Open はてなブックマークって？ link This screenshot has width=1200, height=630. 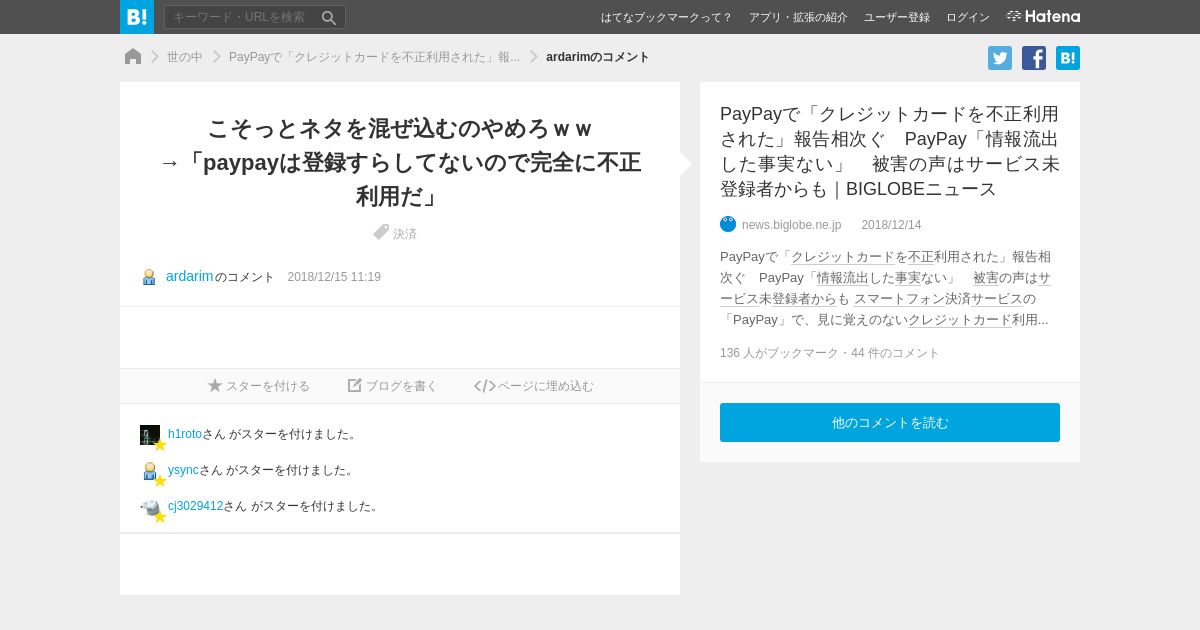[x=666, y=17]
